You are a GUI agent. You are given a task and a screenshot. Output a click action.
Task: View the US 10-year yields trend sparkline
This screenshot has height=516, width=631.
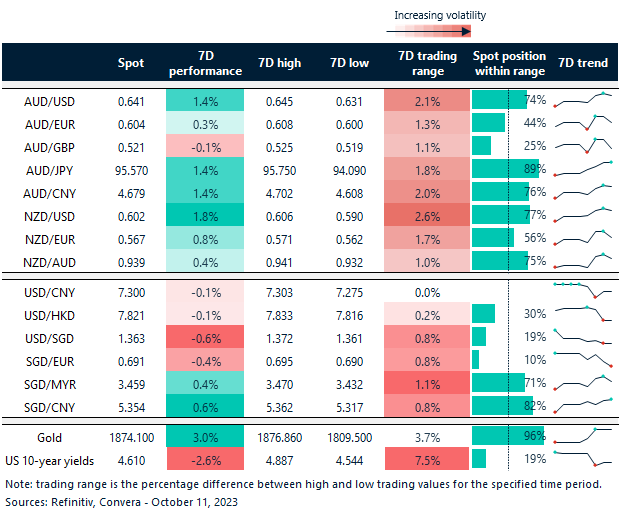(583, 458)
